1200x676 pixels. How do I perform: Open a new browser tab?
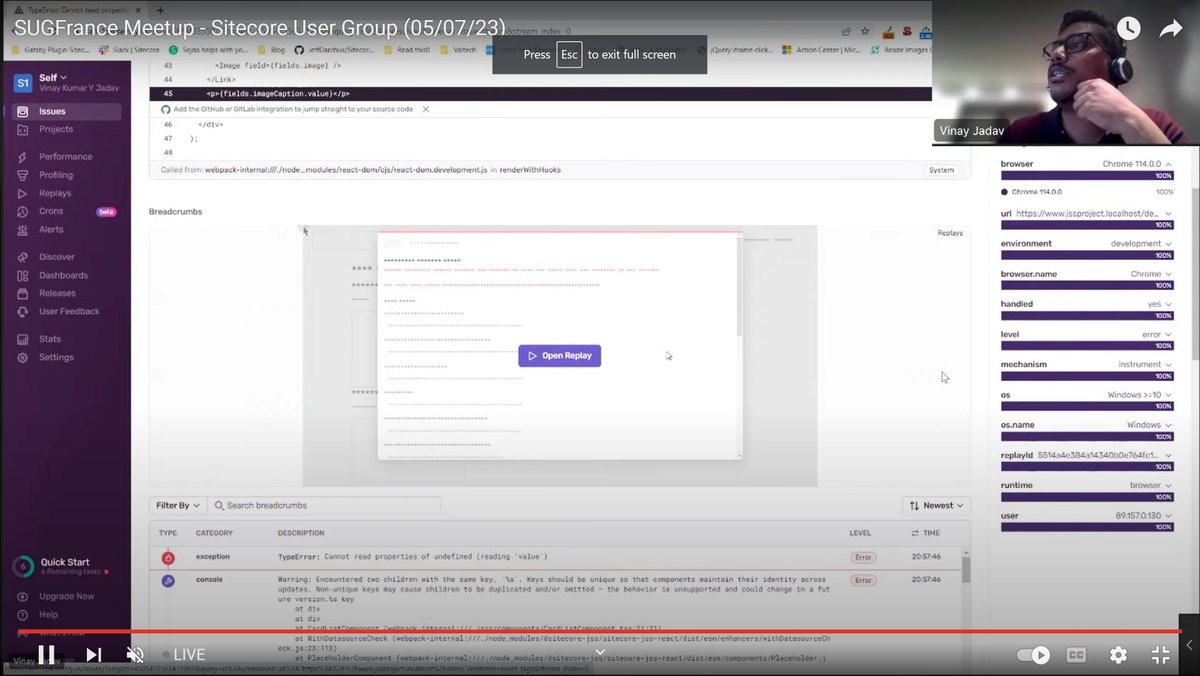pos(160,9)
